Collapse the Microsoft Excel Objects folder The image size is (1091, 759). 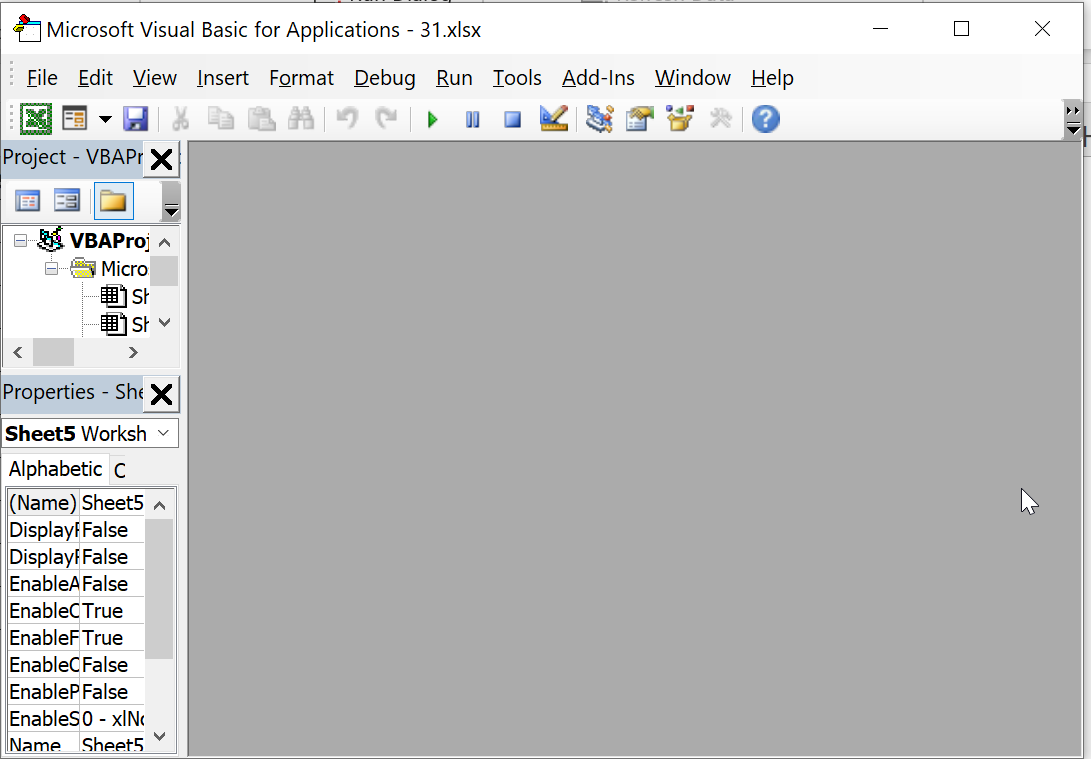pos(51,269)
